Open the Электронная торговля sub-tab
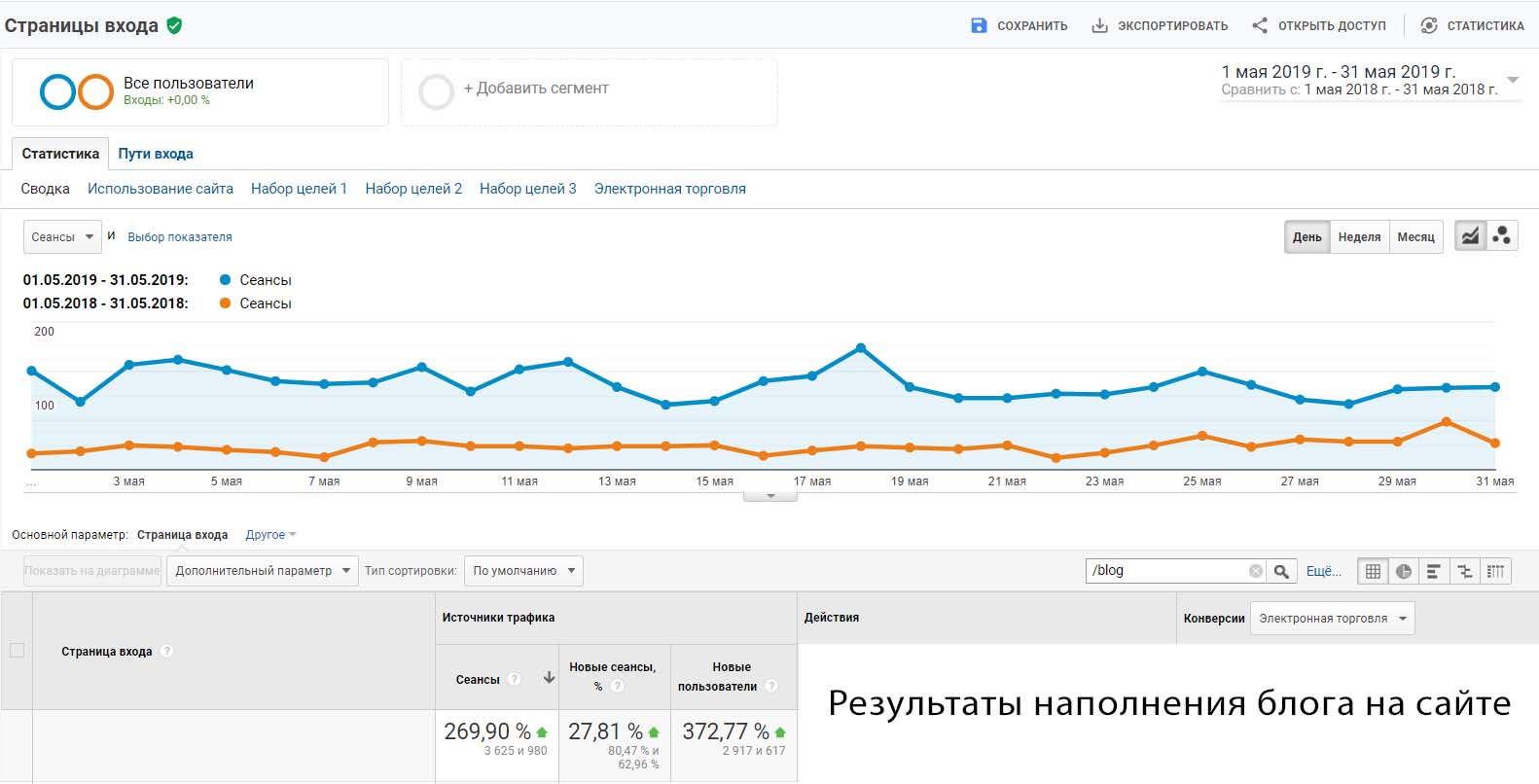The width and height of the screenshot is (1539, 784). click(x=669, y=189)
